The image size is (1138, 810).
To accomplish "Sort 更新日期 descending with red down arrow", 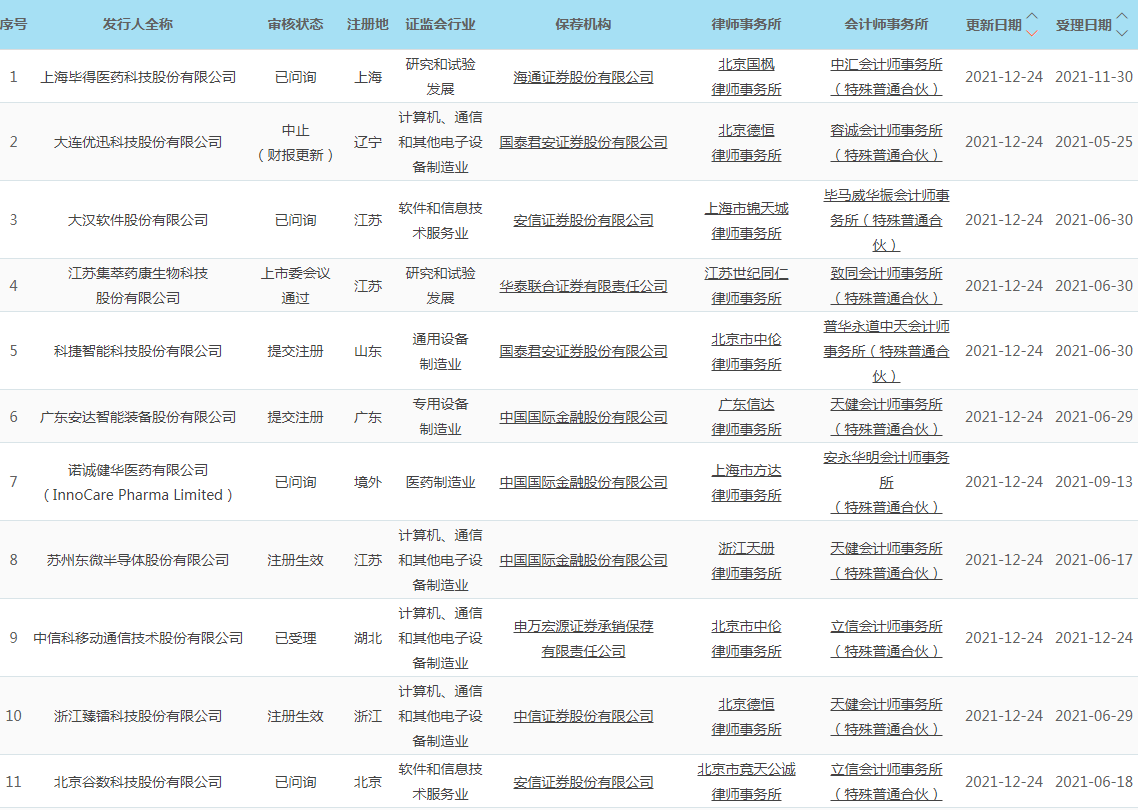I will pos(1032,32).
